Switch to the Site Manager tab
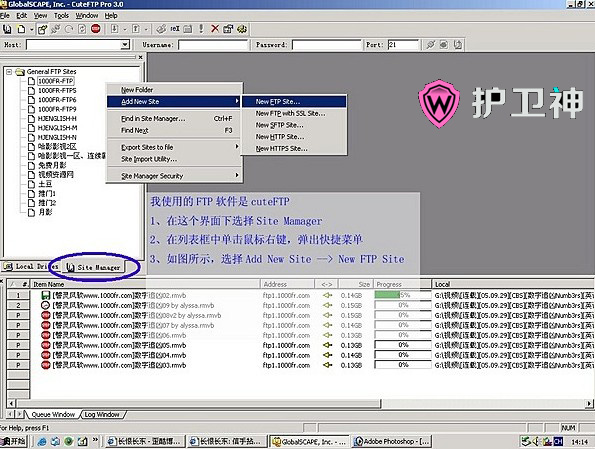Viewport: 595px width, 449px height. pyautogui.click(x=93, y=267)
